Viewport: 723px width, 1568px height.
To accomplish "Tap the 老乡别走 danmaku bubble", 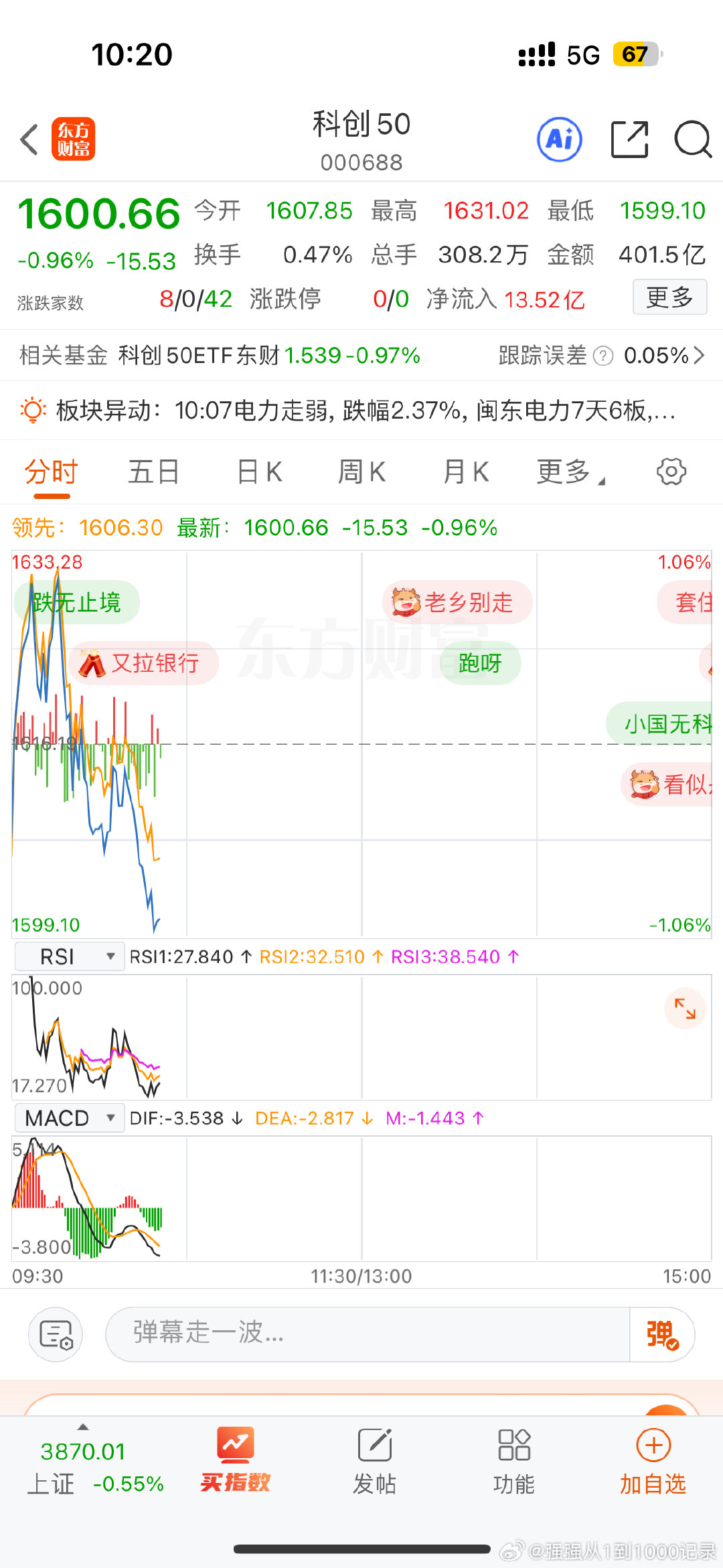I will [457, 602].
